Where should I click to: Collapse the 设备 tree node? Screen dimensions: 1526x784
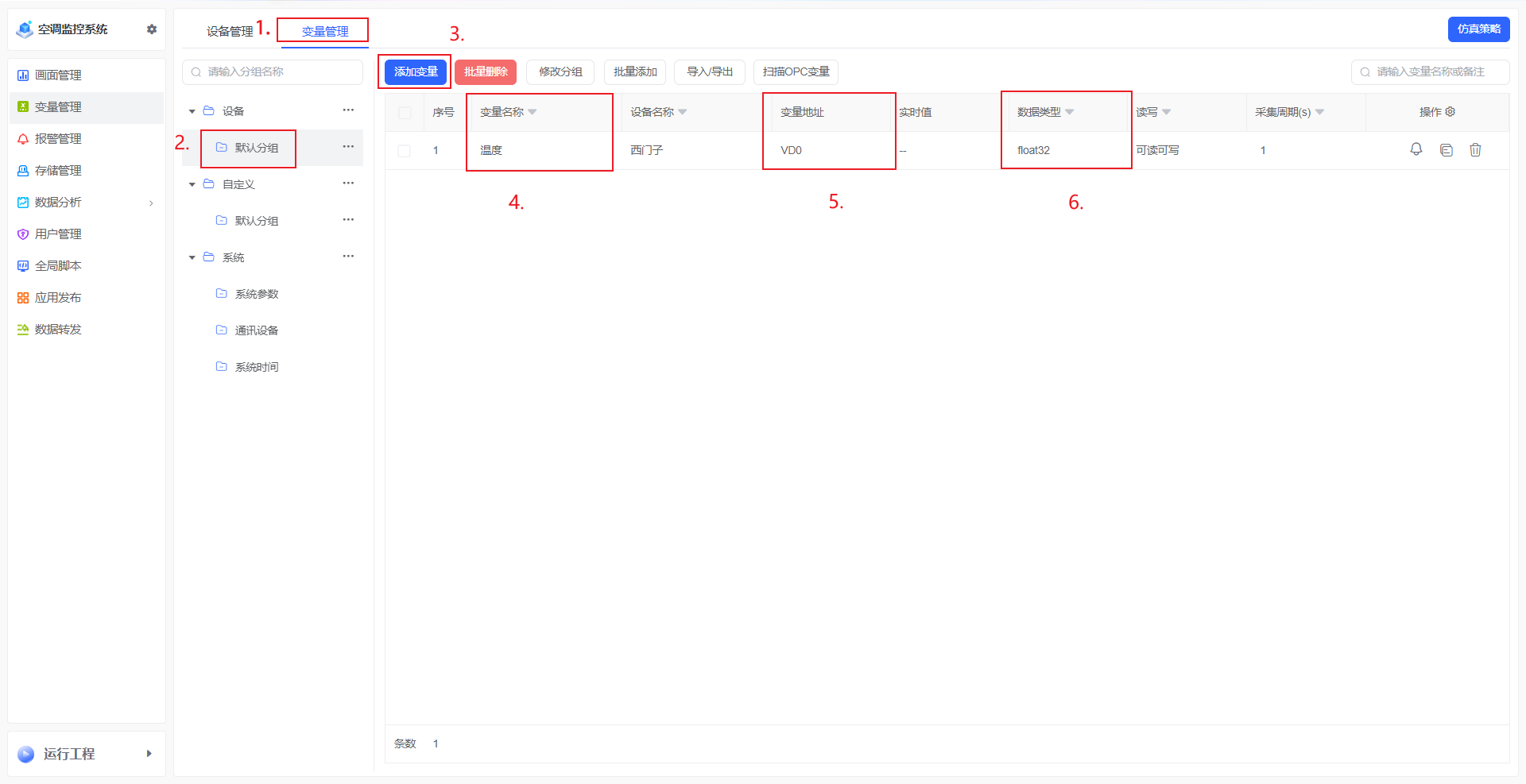pyautogui.click(x=192, y=111)
